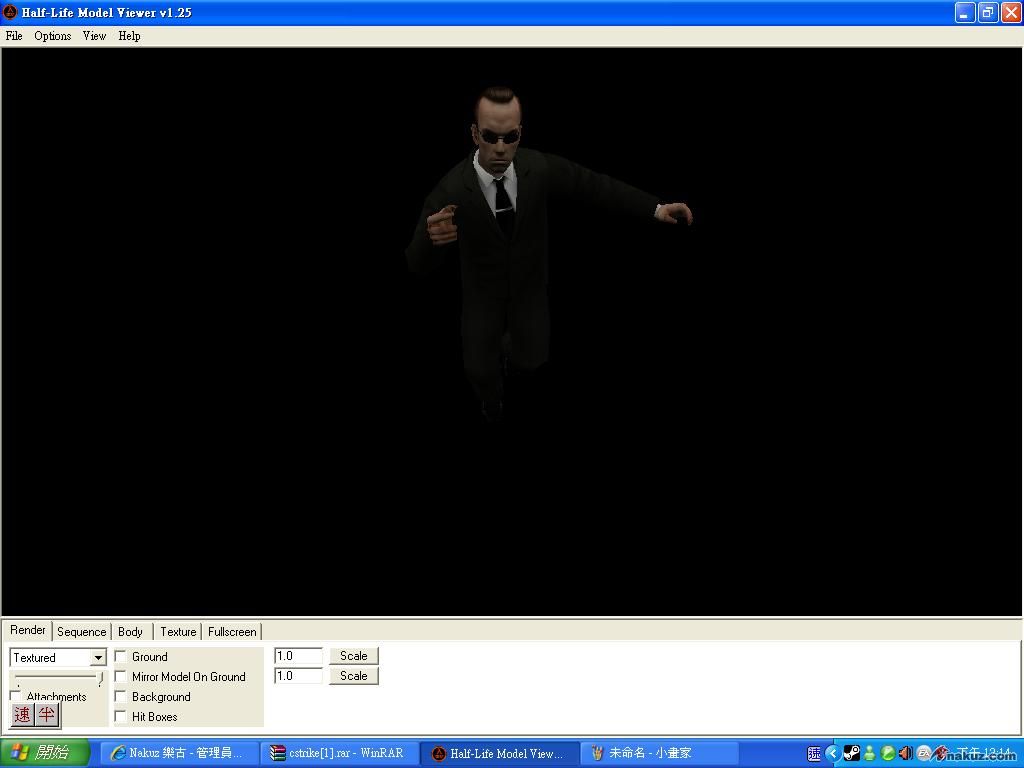Switch to the Fullscreen tab
The height and width of the screenshot is (768, 1024).
click(232, 632)
